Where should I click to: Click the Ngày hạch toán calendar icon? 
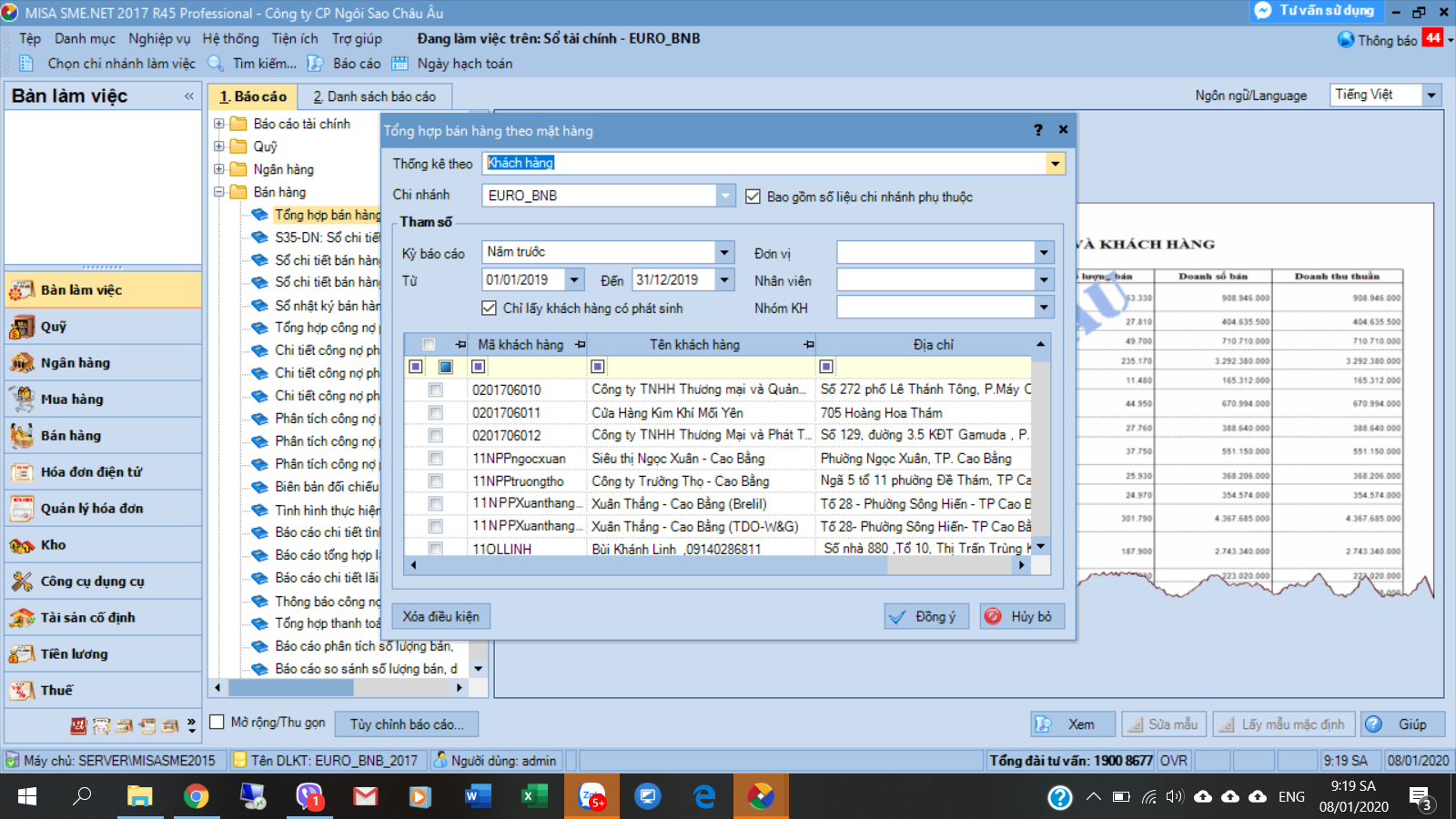(x=399, y=64)
